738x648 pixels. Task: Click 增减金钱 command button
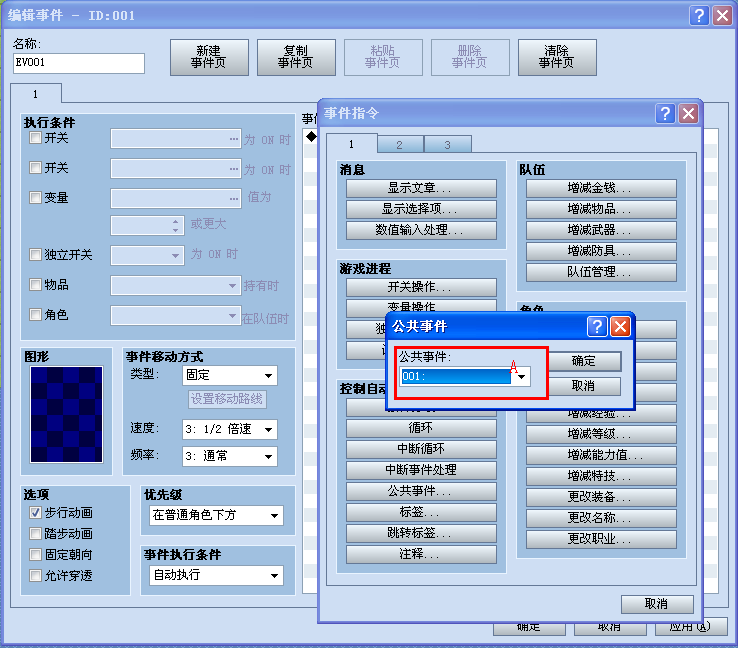tap(601, 188)
